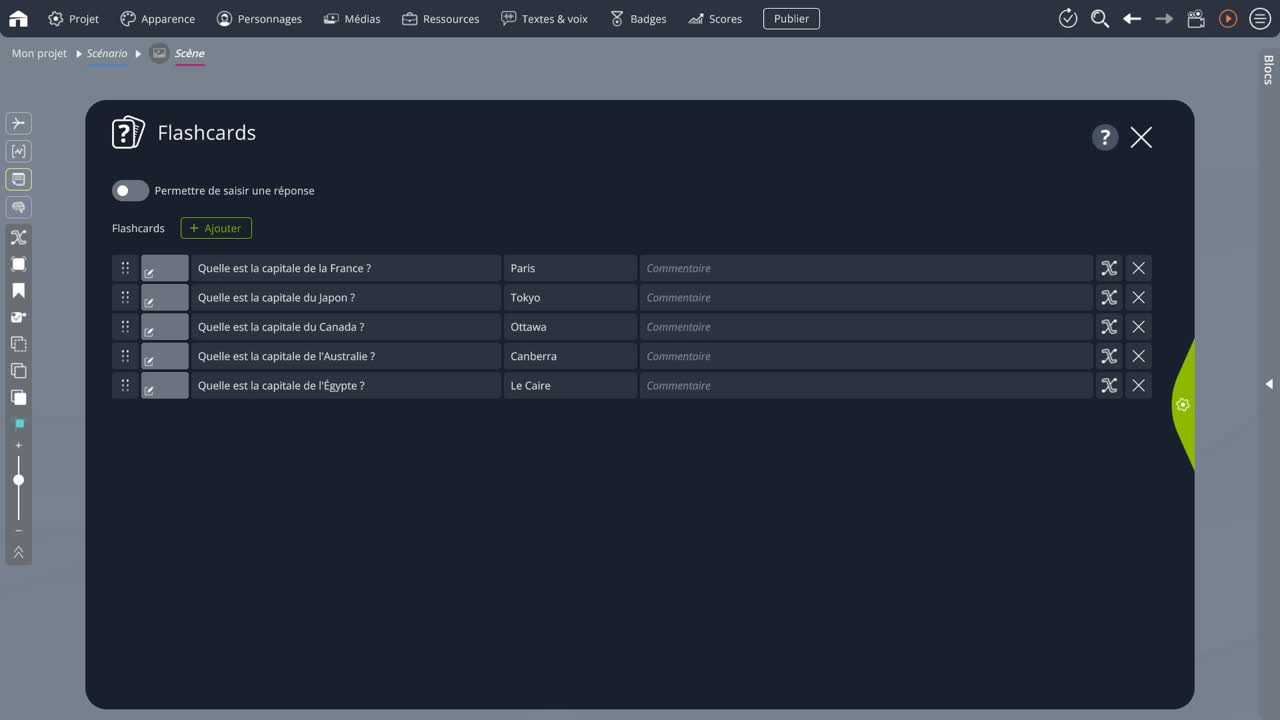This screenshot has height=720, width=1280.
Task: Open the Badges menu
Action: pyautogui.click(x=638, y=18)
